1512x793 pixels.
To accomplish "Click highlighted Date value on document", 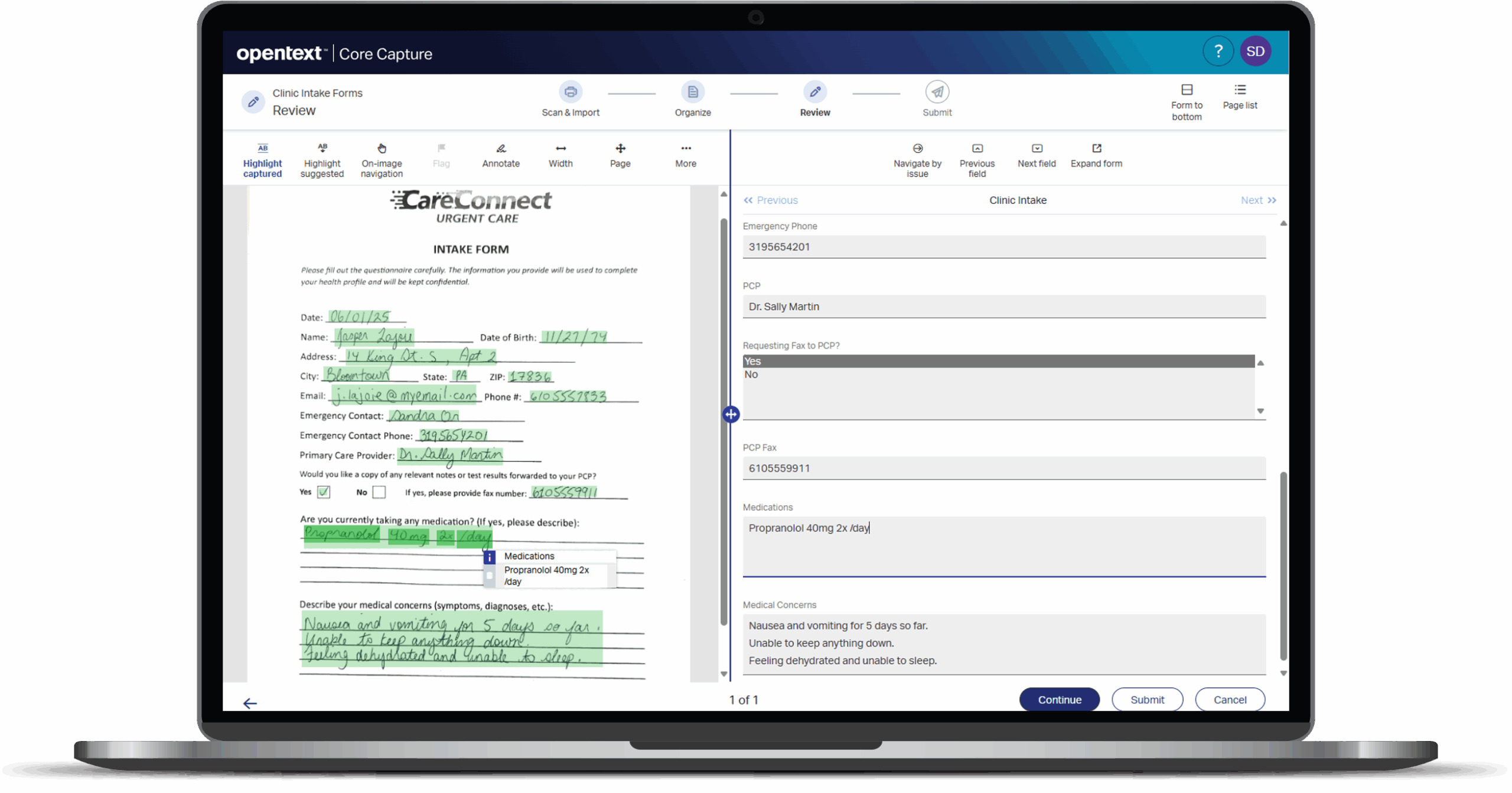I will [x=359, y=317].
